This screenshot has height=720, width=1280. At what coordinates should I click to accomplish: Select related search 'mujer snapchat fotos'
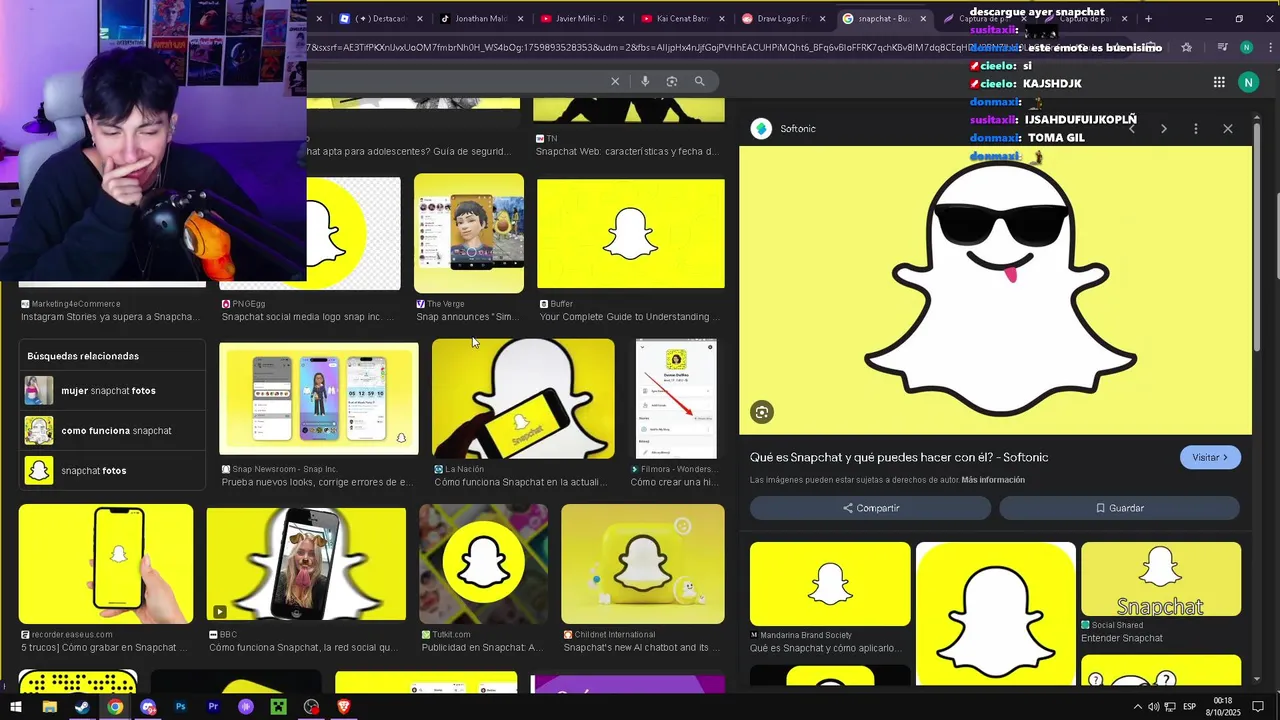(x=112, y=391)
